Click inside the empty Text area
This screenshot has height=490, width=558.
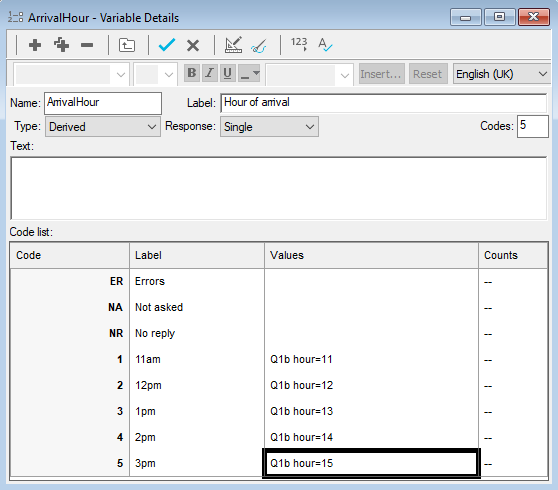[x=279, y=188]
